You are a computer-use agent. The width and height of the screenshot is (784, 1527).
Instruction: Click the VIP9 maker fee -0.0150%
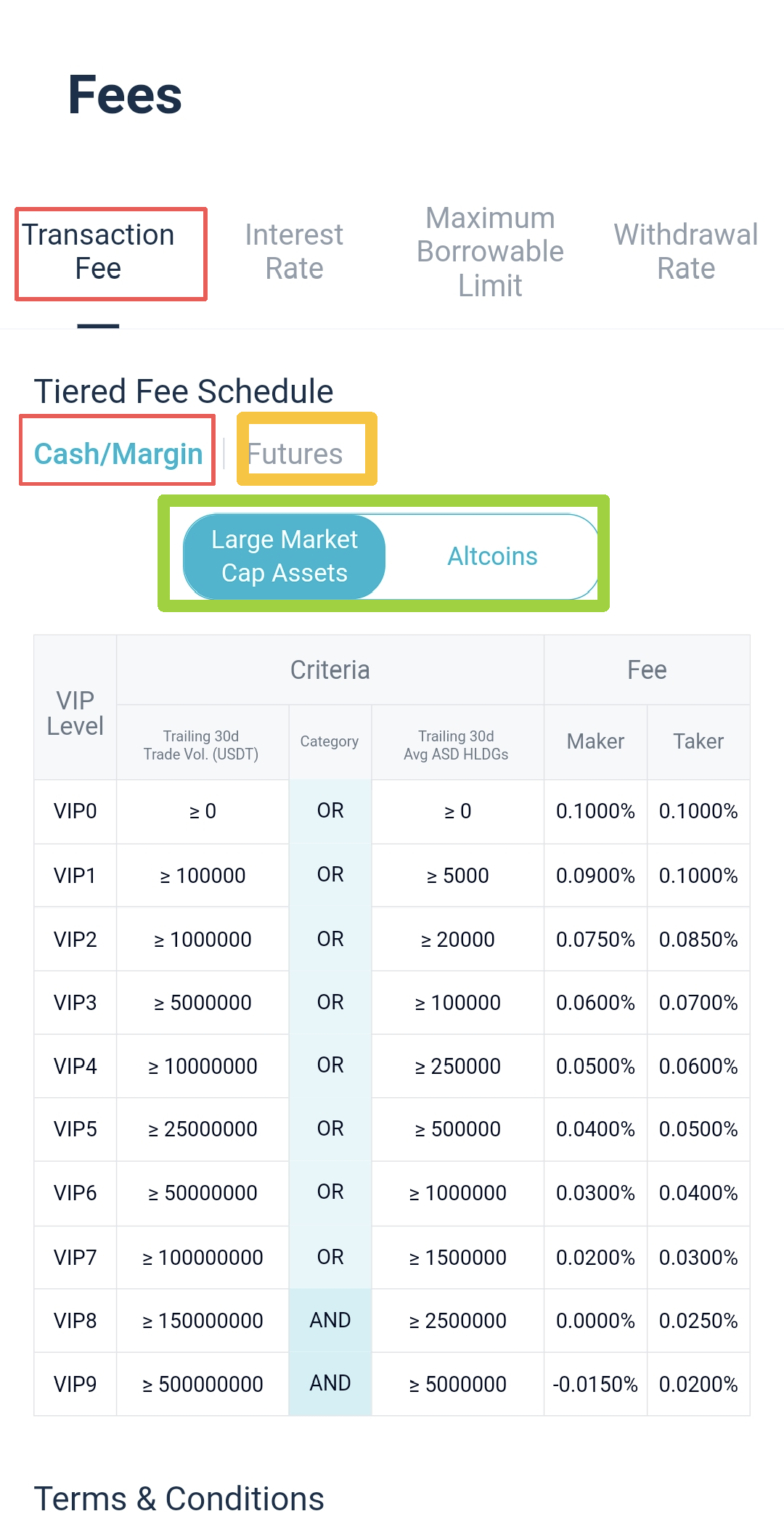[x=595, y=1385]
